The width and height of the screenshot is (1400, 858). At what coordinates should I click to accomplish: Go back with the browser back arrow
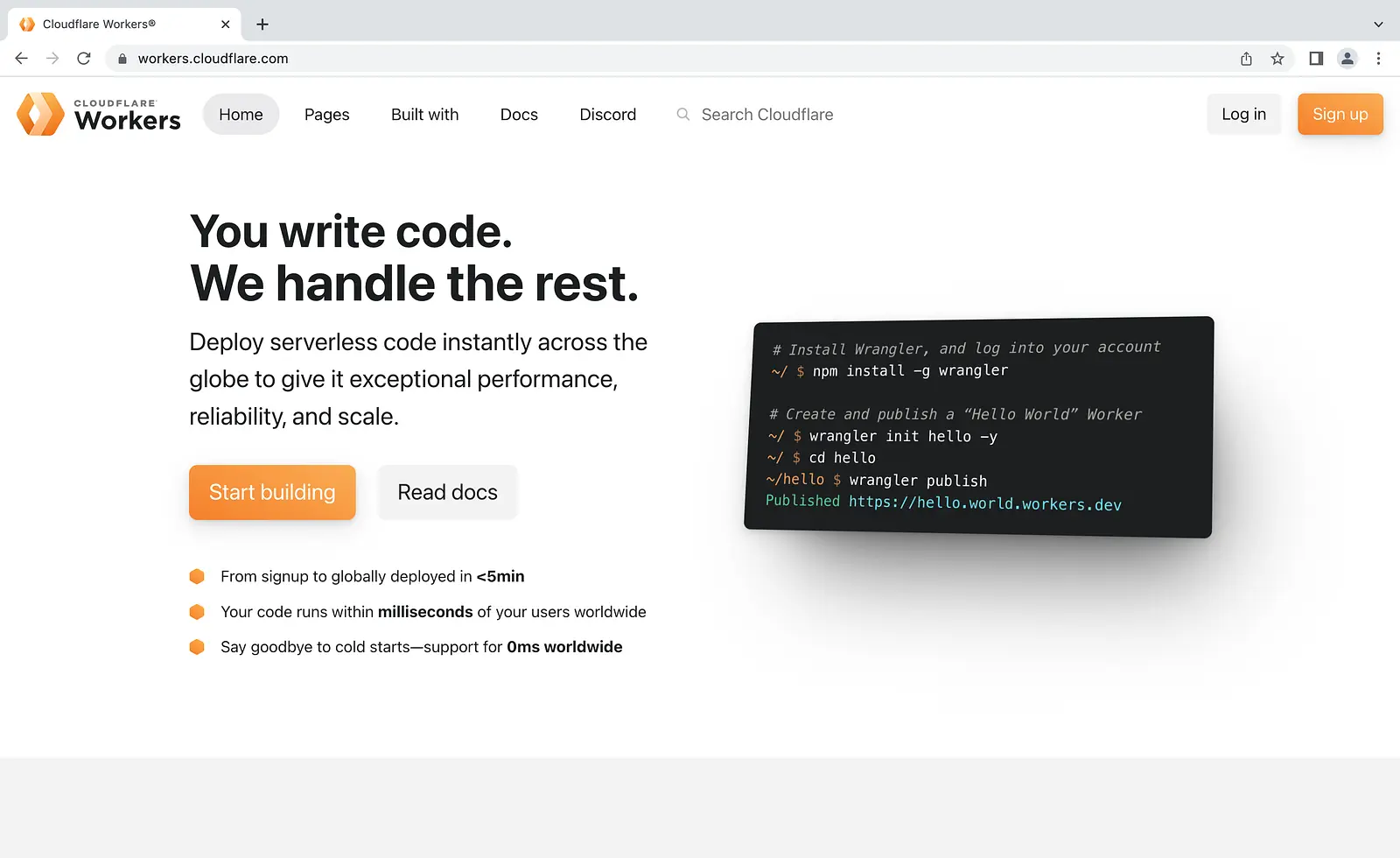click(x=22, y=59)
